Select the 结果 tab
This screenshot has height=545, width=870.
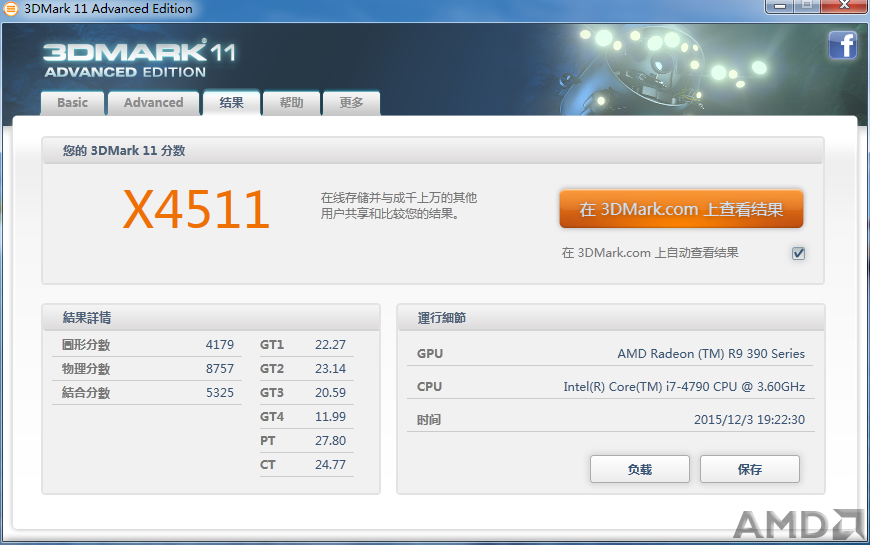click(x=231, y=103)
